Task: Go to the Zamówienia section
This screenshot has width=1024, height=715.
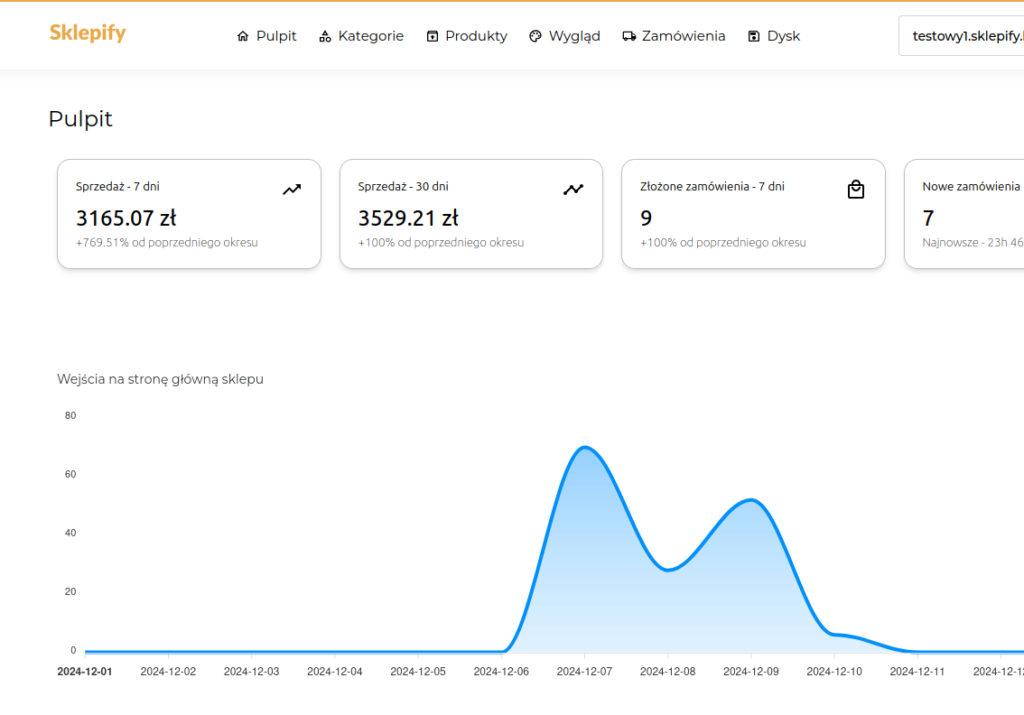Action: [683, 36]
